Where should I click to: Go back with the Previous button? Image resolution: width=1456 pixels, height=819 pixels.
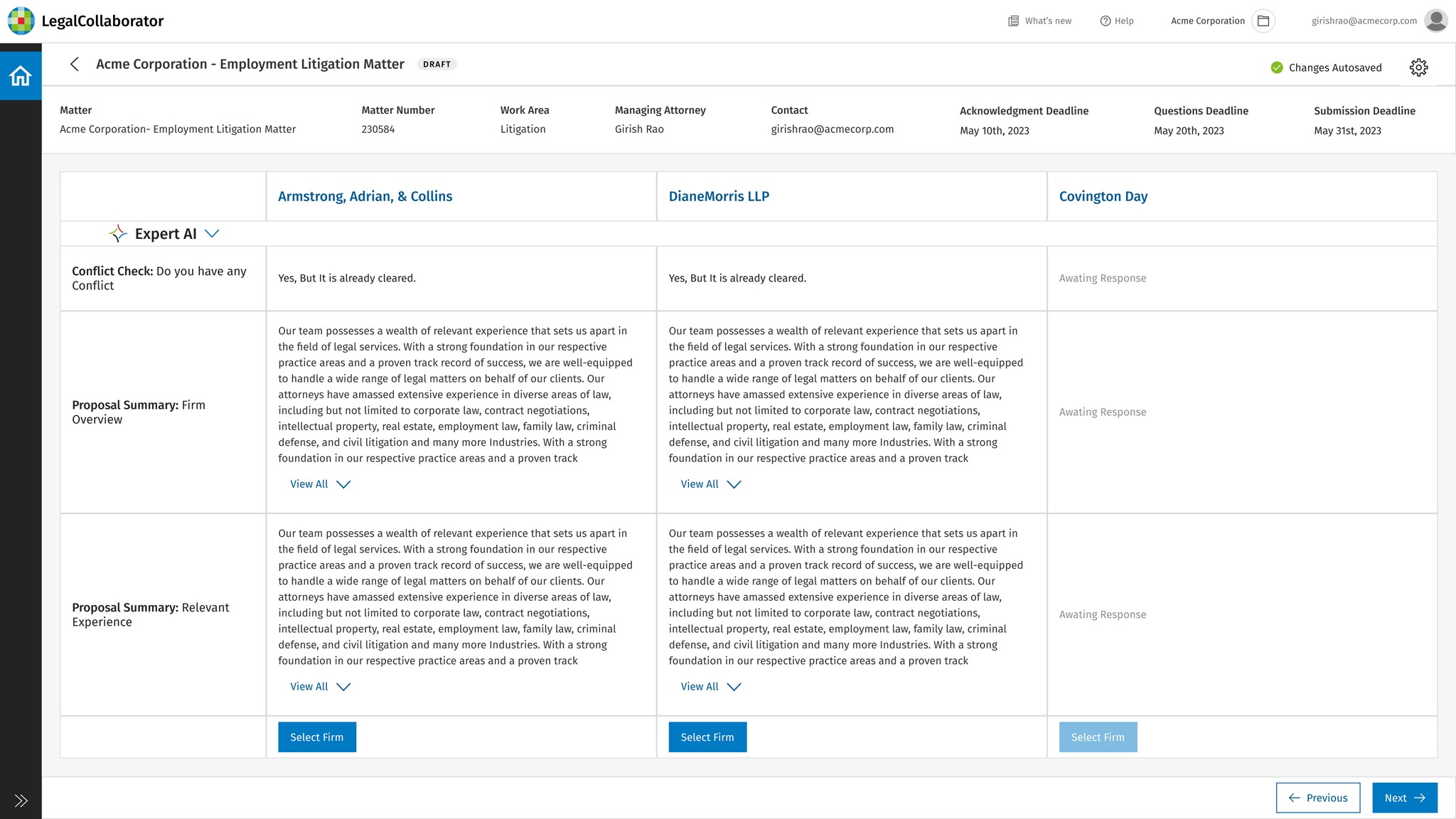click(x=1317, y=798)
